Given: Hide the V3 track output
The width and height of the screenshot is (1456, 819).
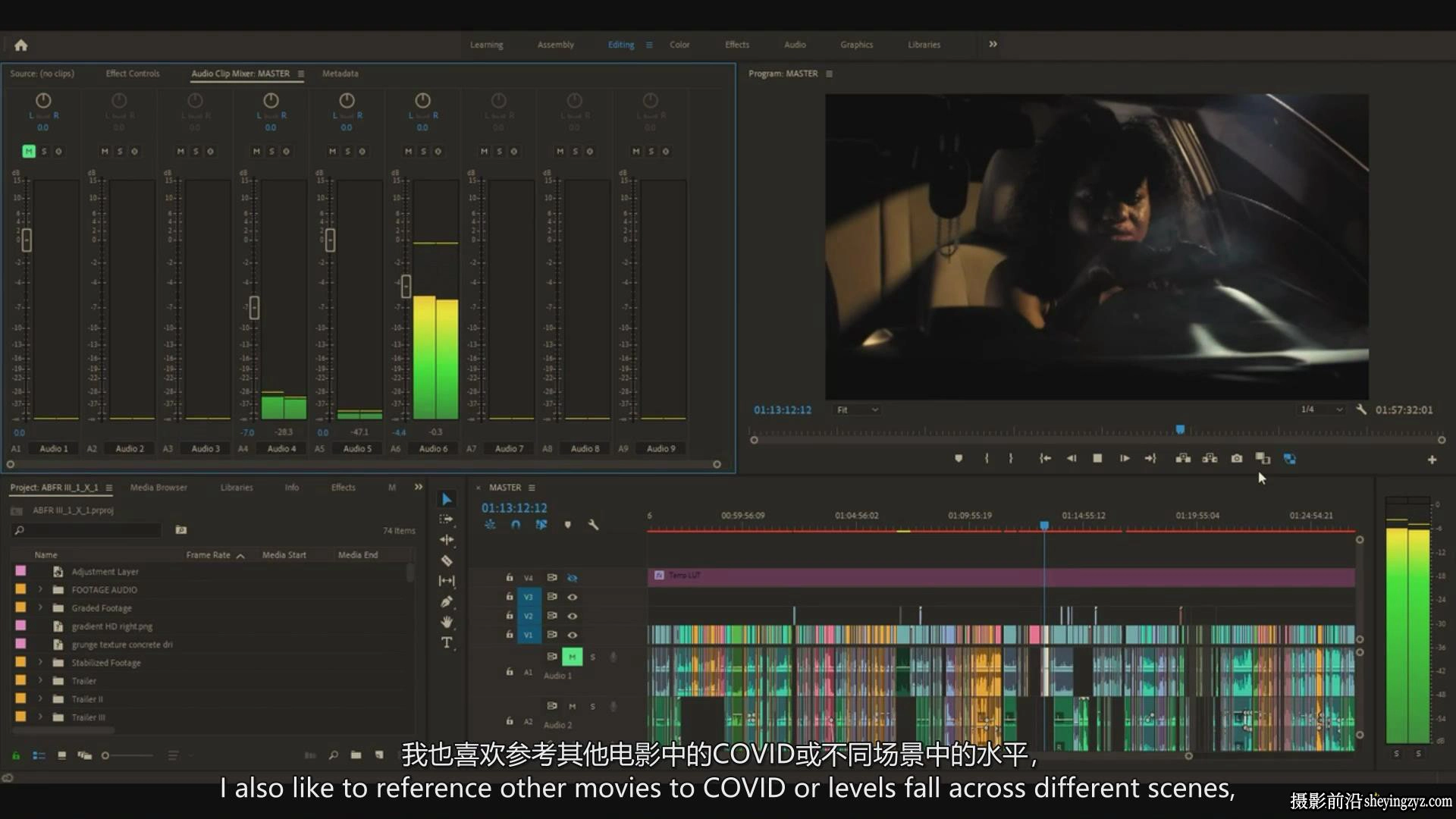Looking at the screenshot, I should [573, 597].
